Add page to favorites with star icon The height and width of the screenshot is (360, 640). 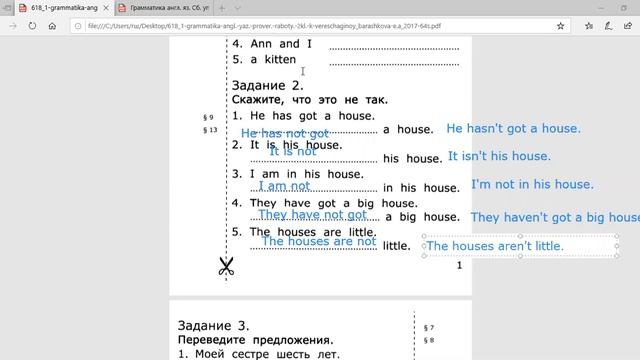[561, 26]
